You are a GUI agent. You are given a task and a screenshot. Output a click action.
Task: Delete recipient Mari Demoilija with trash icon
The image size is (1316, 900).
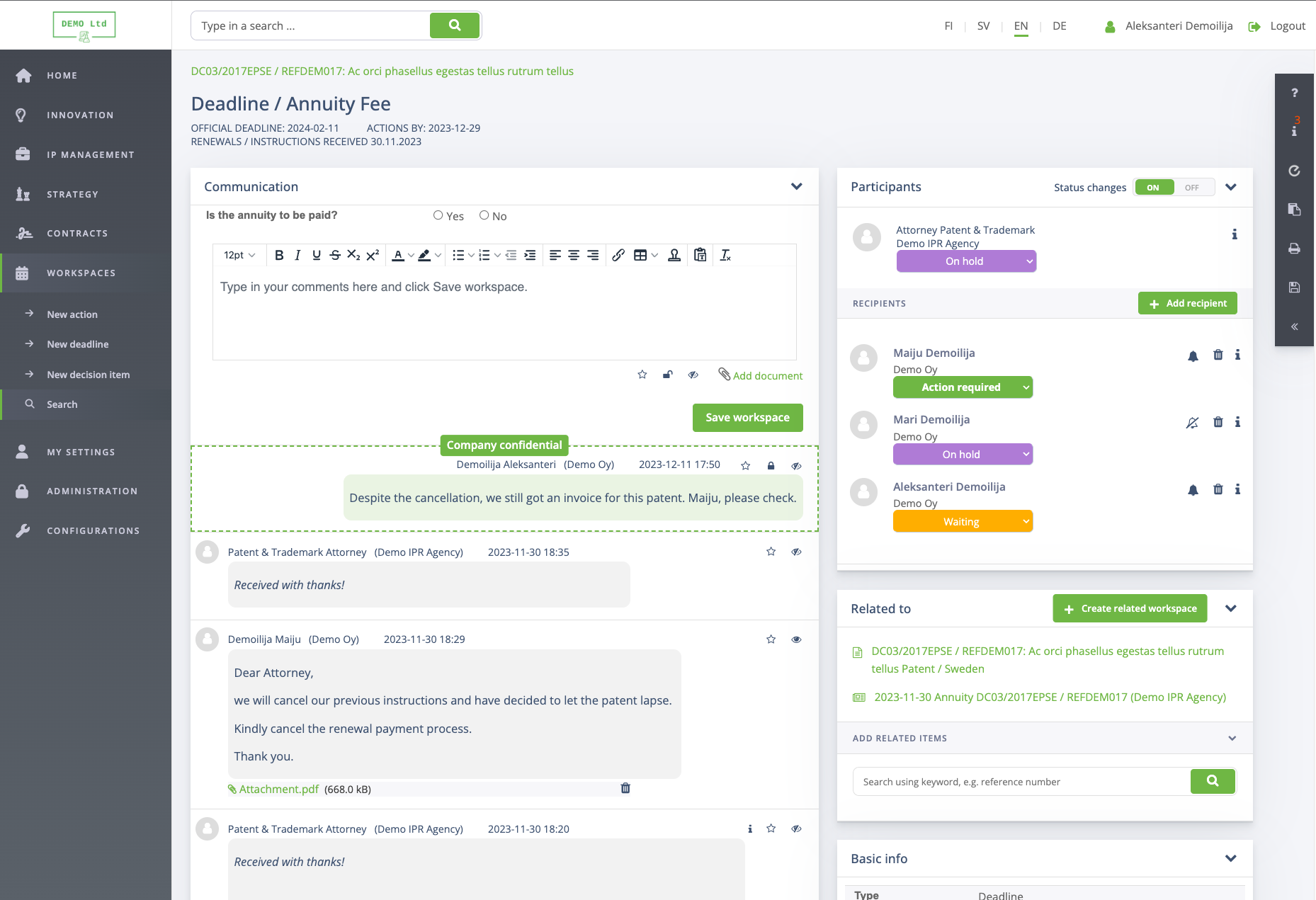pyautogui.click(x=1218, y=421)
